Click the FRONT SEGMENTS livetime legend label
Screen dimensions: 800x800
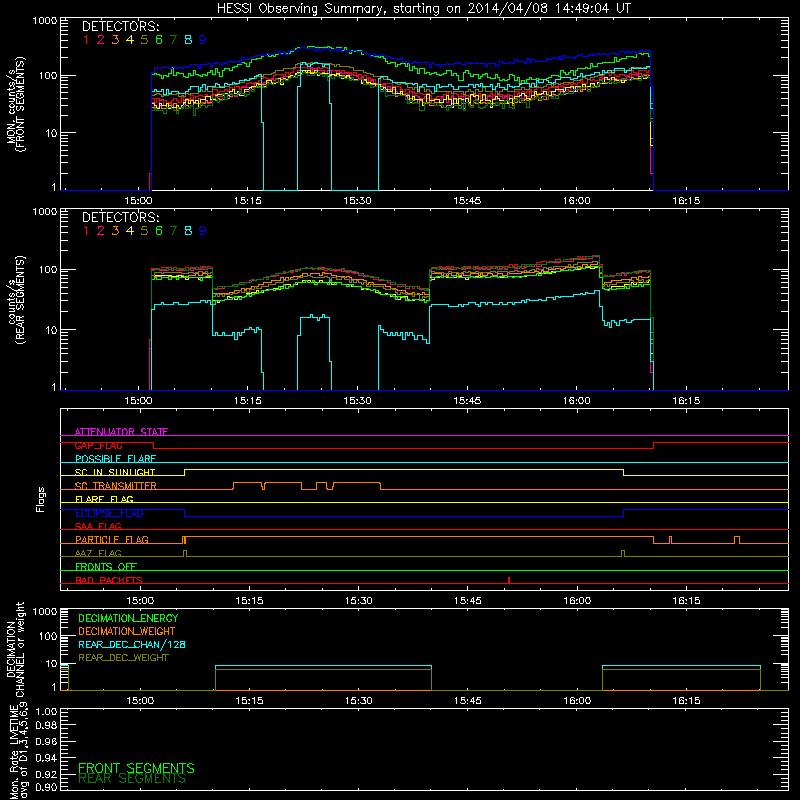coord(136,768)
